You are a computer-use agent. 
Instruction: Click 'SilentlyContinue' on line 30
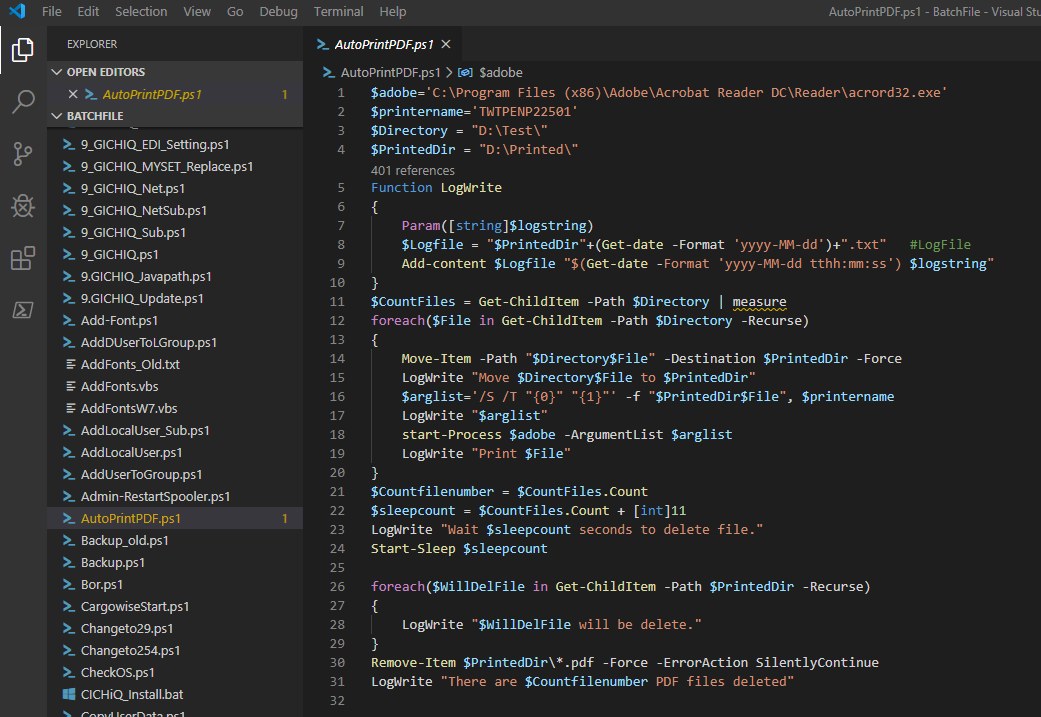point(817,663)
